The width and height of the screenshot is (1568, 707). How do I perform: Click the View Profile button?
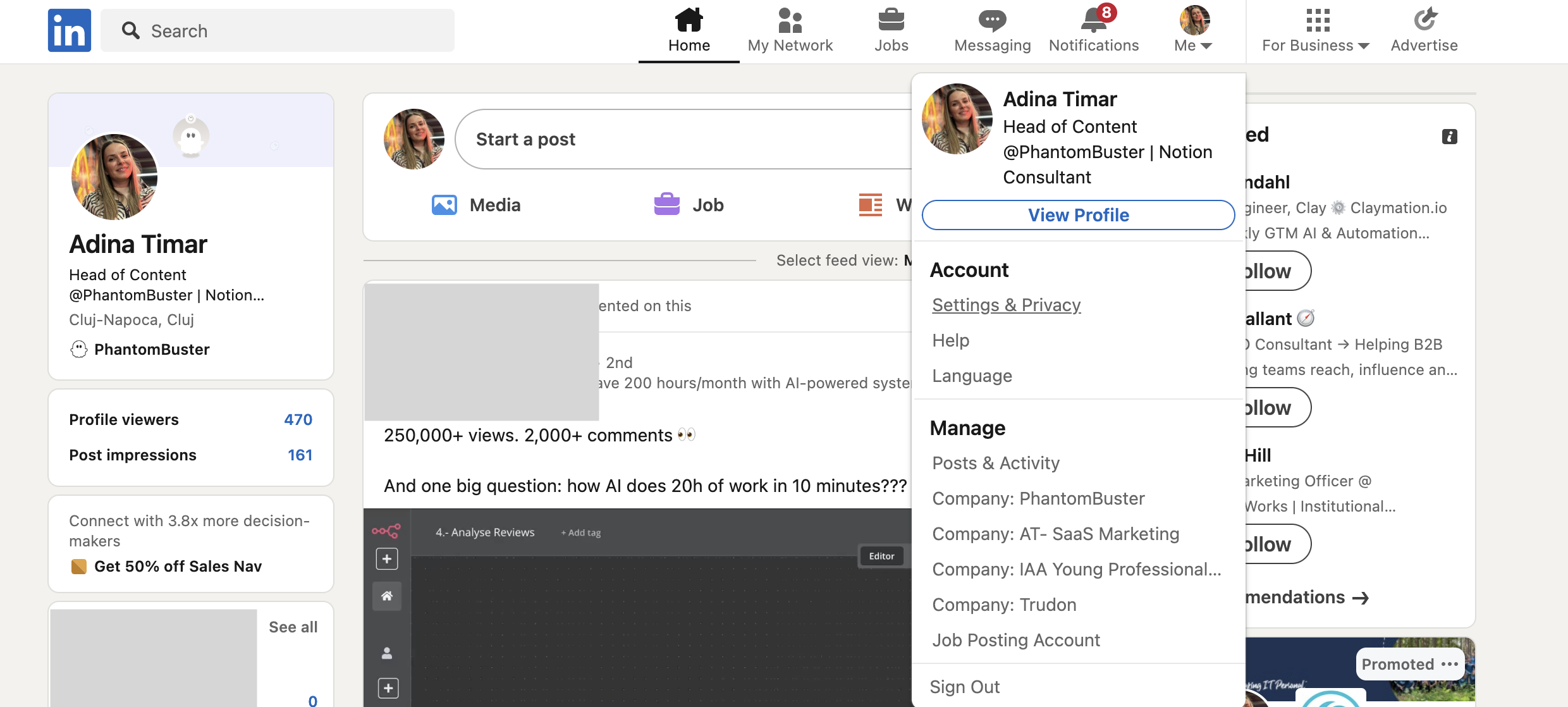point(1079,215)
